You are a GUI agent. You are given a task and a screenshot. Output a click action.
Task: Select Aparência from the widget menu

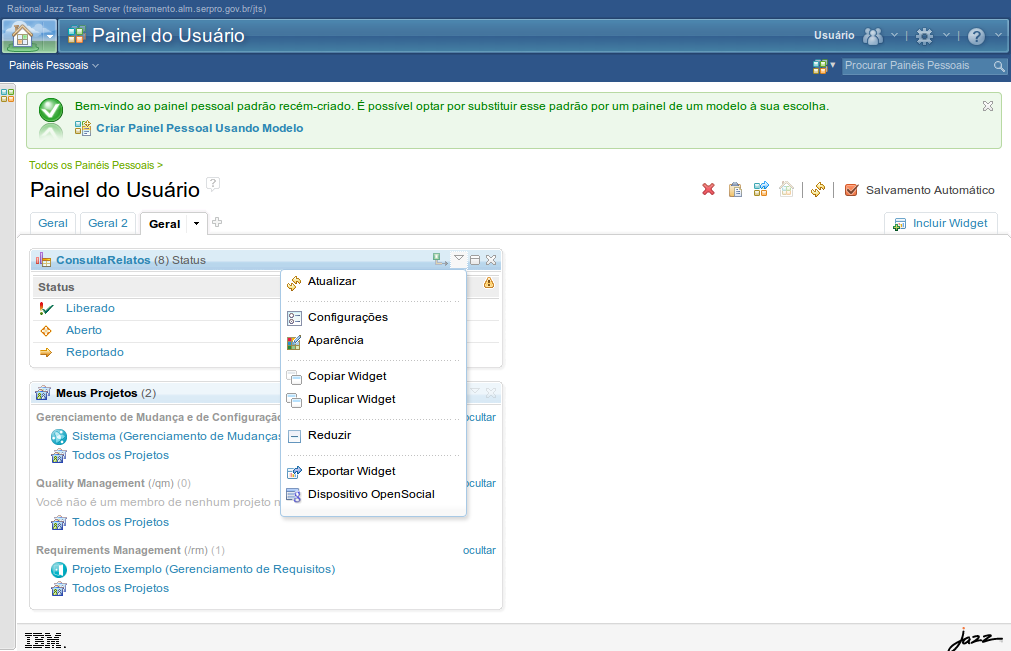point(373,340)
